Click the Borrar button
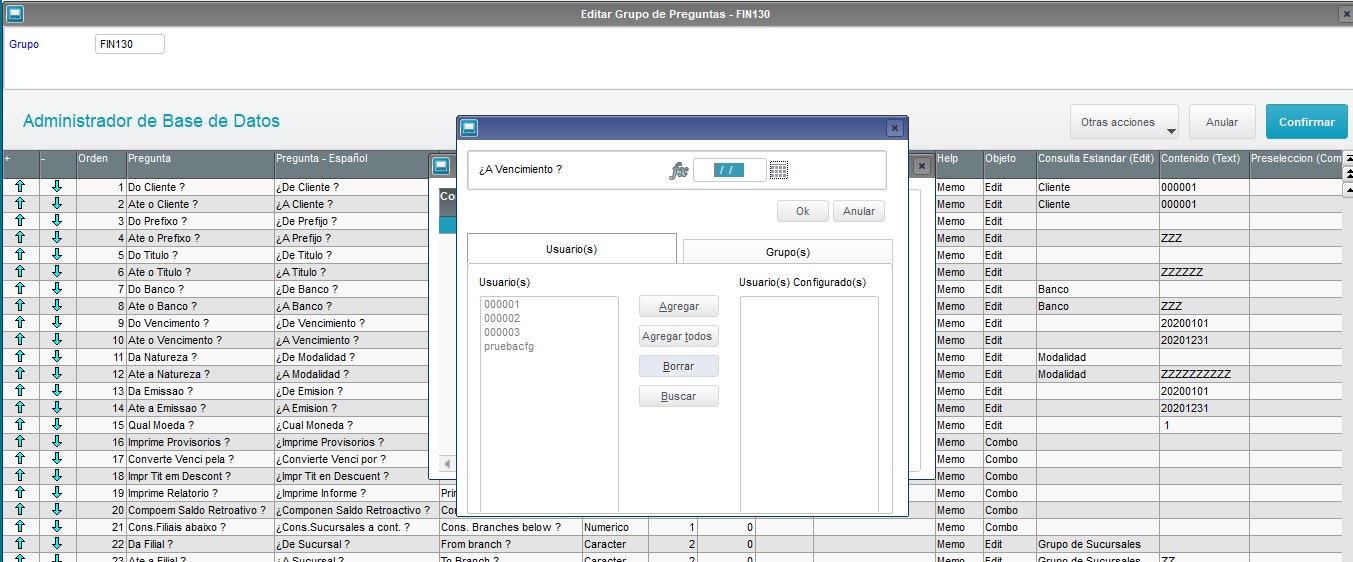This screenshot has height=562, width=1353. 679,366
